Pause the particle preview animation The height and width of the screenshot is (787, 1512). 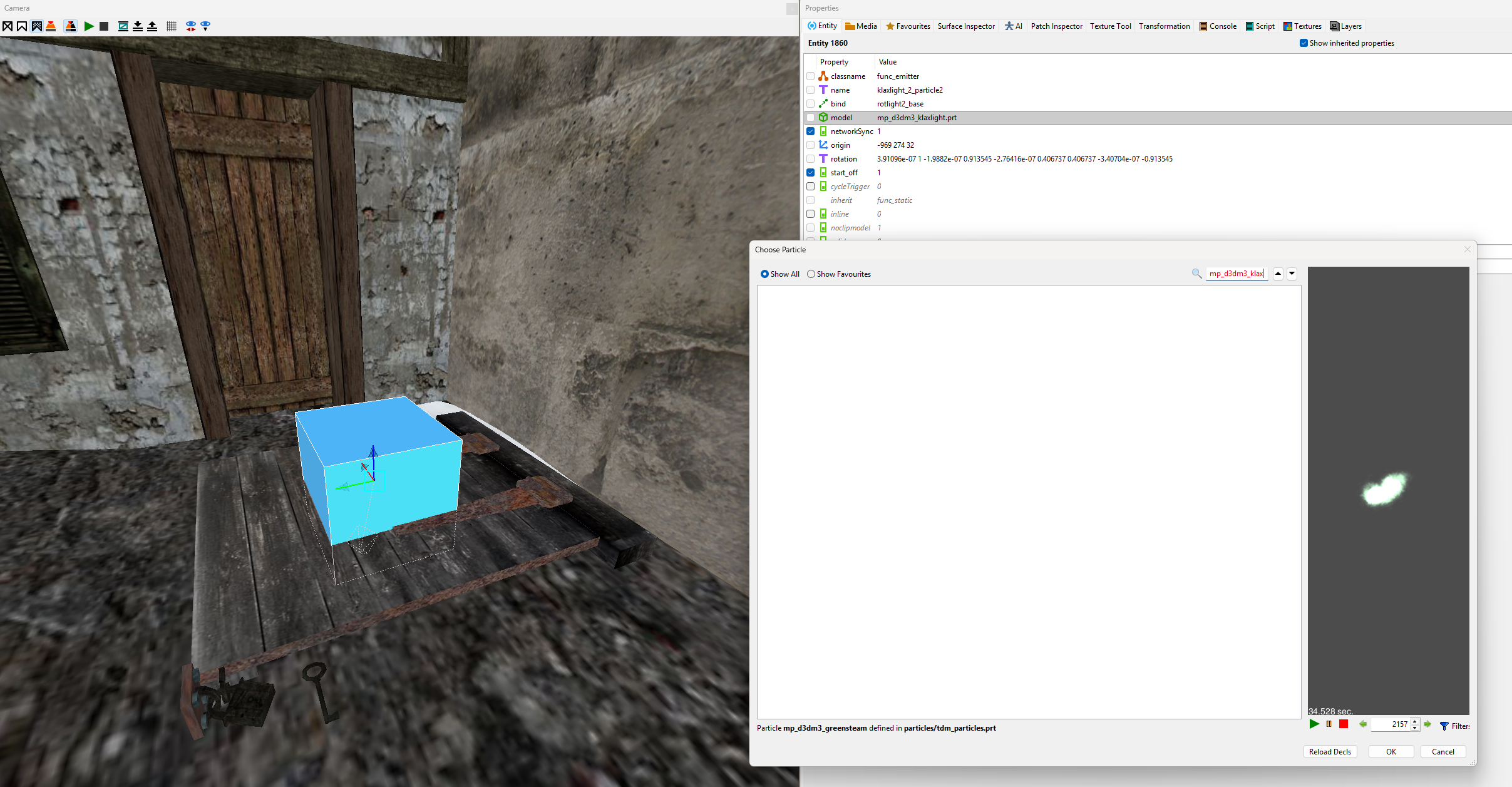[x=1329, y=724]
